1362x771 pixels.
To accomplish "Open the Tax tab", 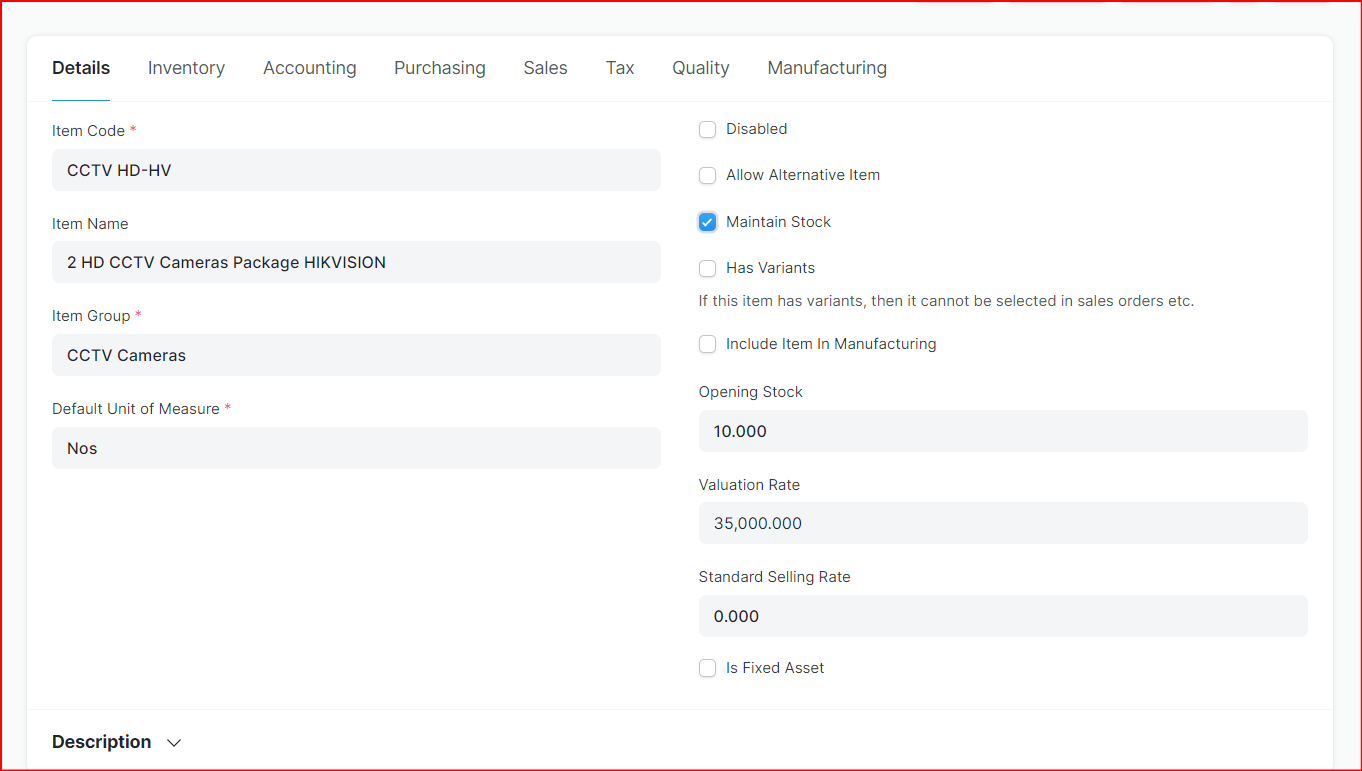I will click(x=619, y=68).
